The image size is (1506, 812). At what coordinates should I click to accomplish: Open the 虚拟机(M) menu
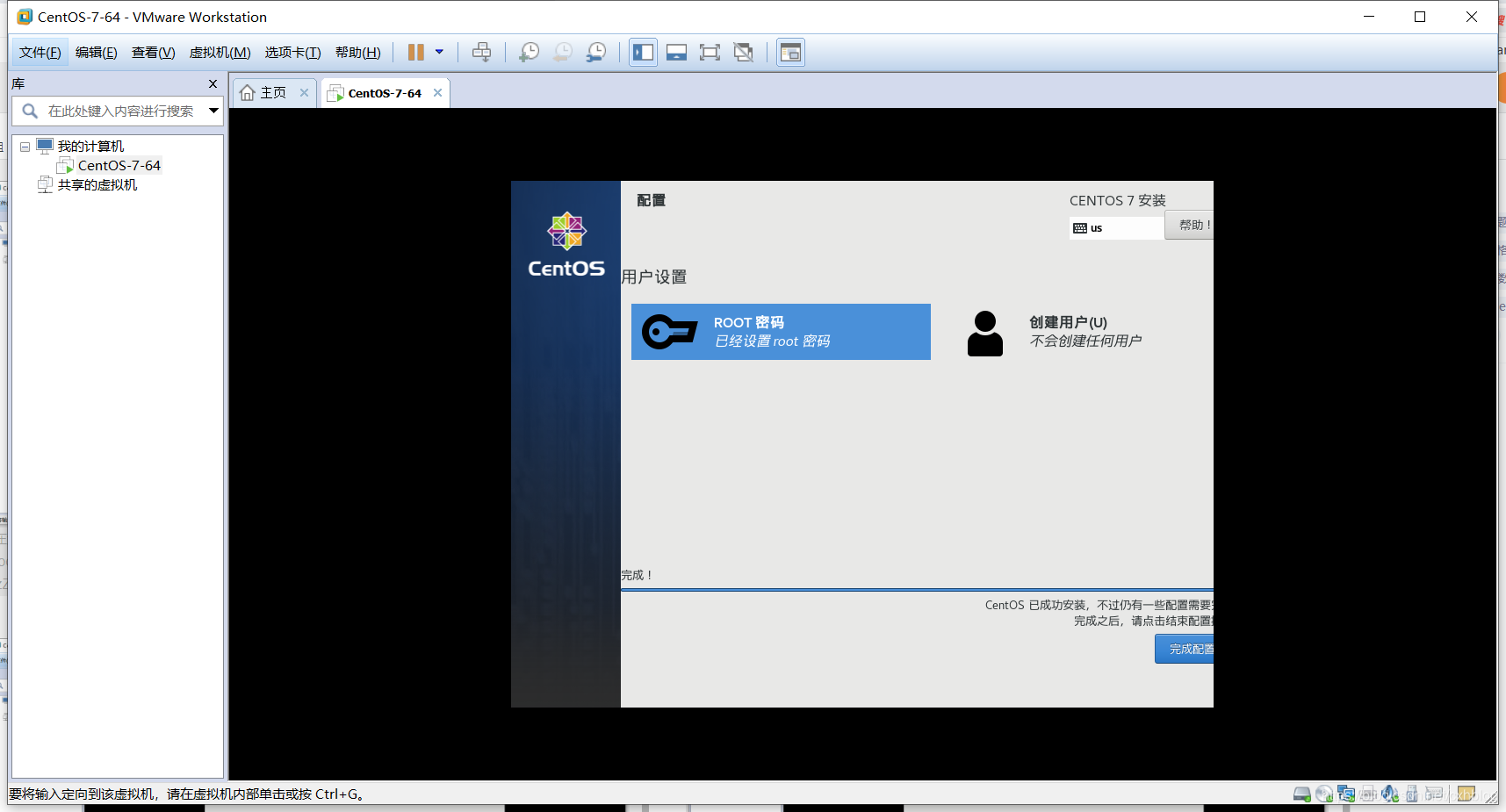click(x=220, y=53)
